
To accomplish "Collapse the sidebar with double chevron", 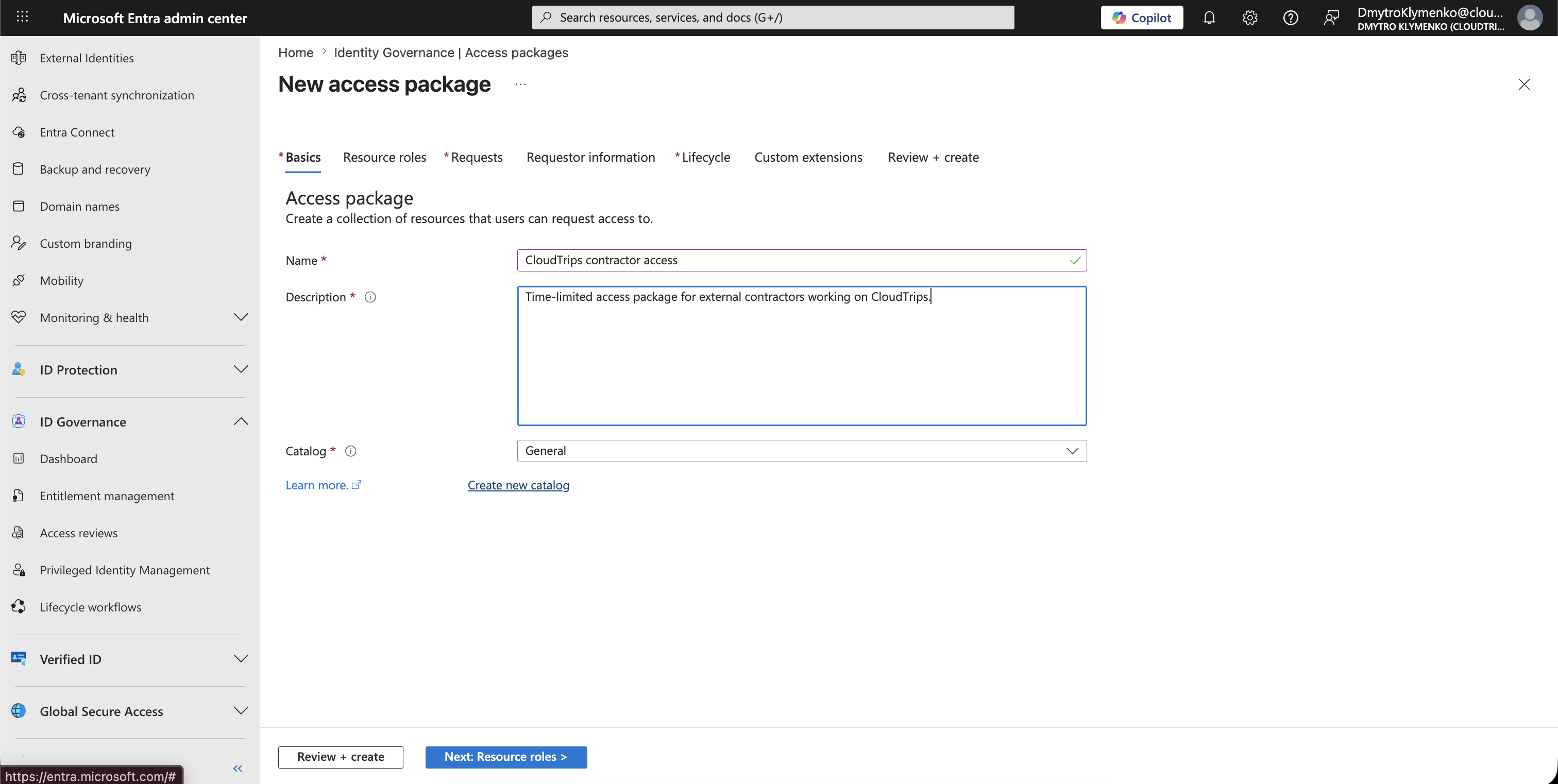I will [x=238, y=768].
